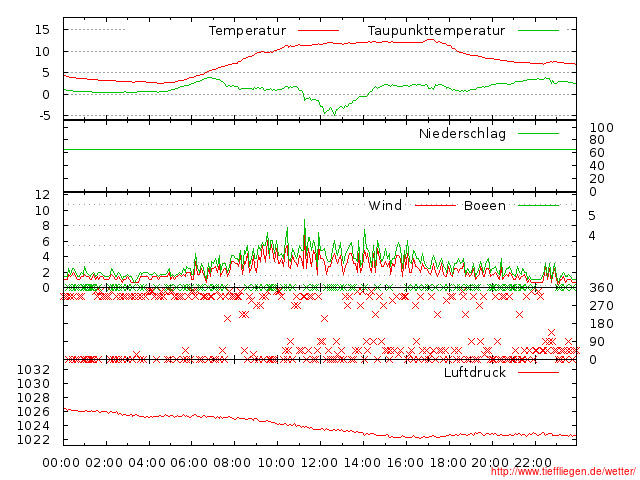Click the 12 wind speed axis label
This screenshot has height=480, width=640.
tap(42, 195)
